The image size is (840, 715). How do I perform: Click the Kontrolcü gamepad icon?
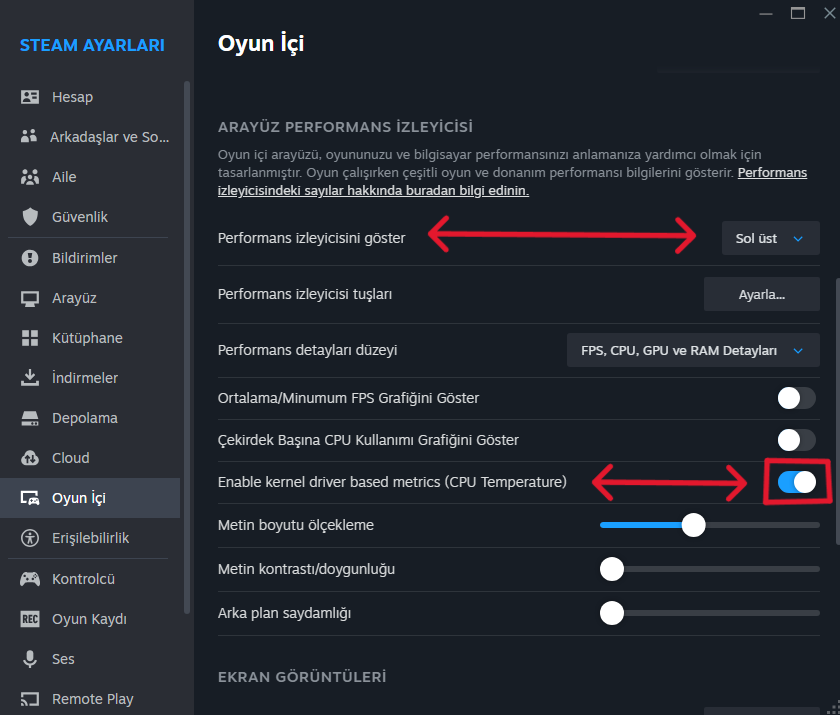[30, 579]
